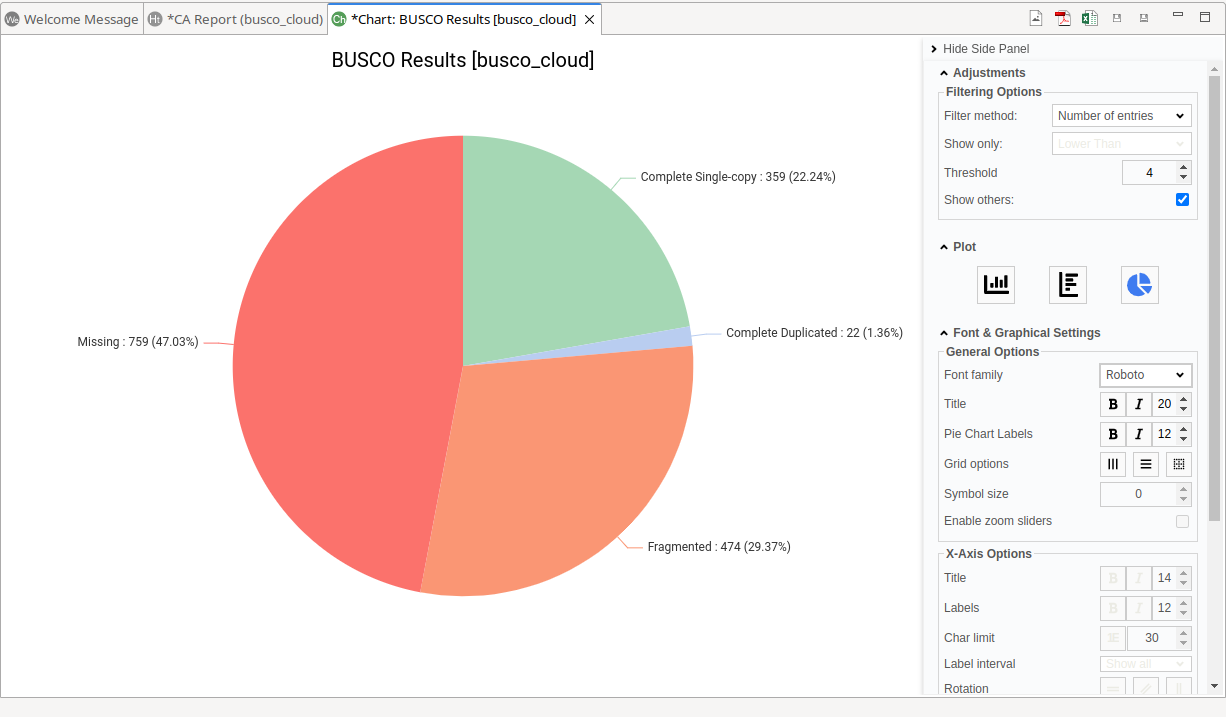Switch to the CA Report tab
This screenshot has height=717, width=1226.
[235, 19]
